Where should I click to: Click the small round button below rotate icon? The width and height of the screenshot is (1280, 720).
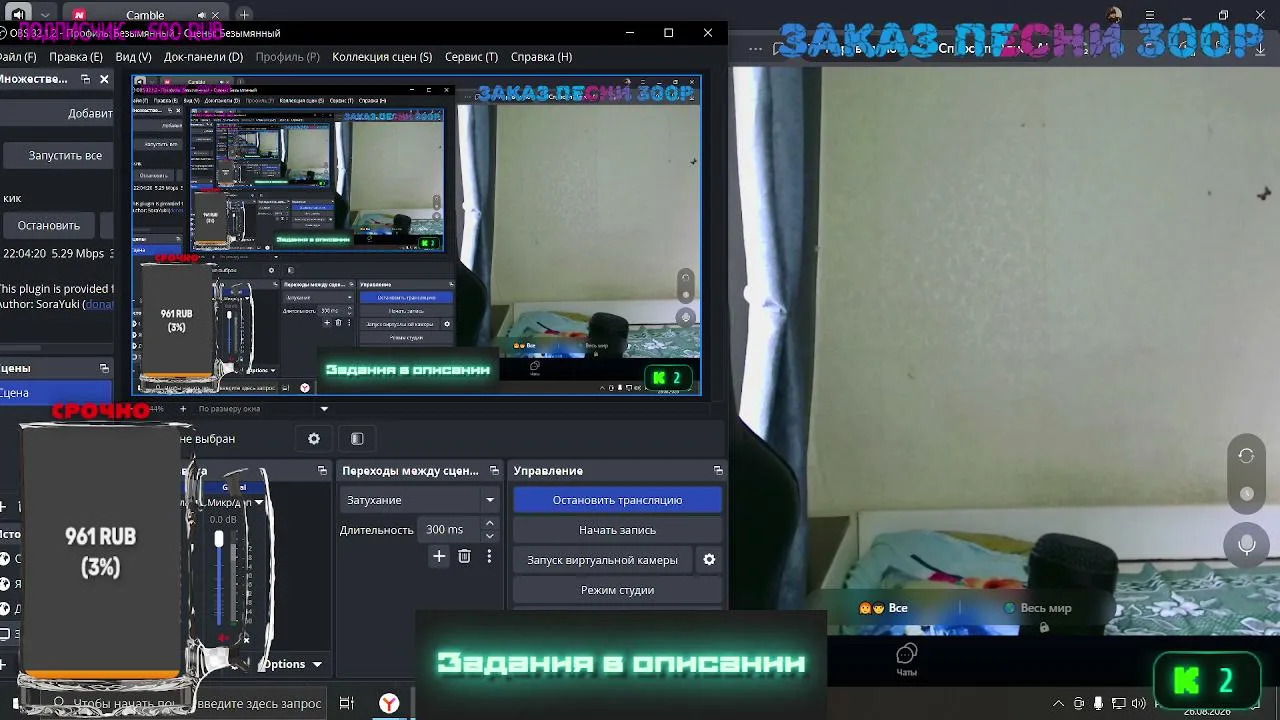pyautogui.click(x=1246, y=494)
